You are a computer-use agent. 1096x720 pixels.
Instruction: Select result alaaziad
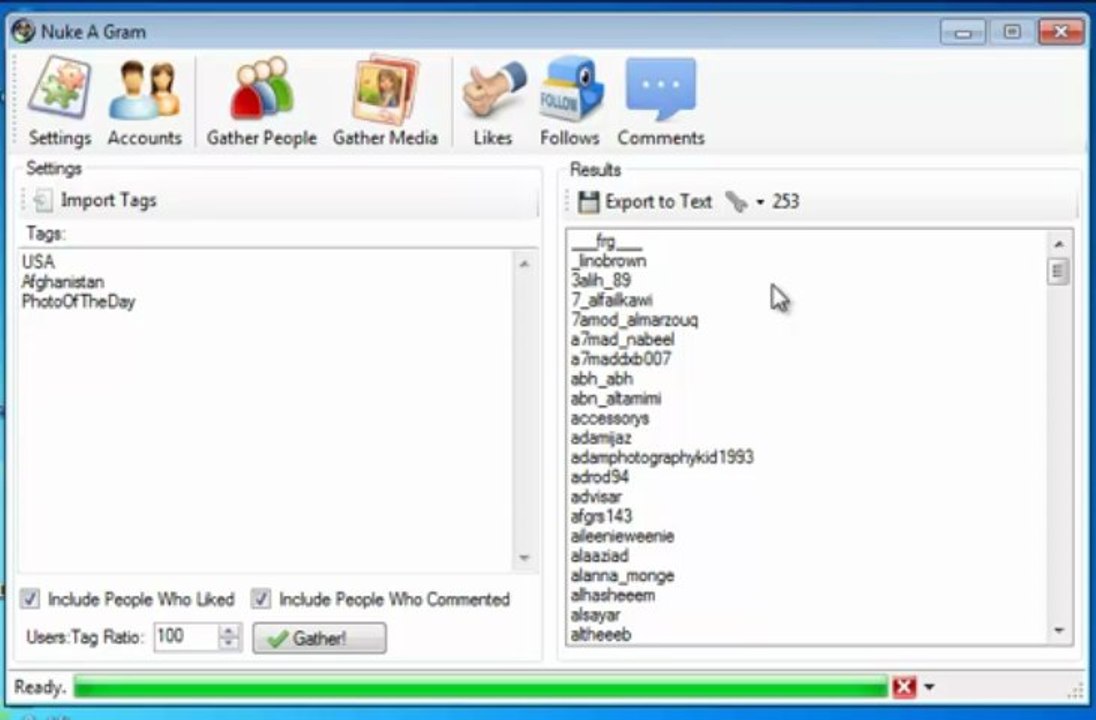click(x=600, y=556)
